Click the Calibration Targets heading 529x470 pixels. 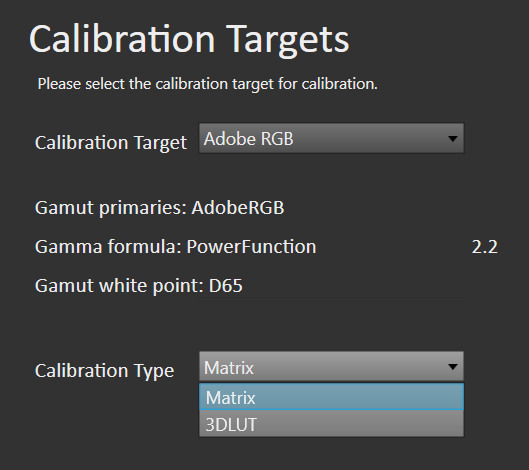point(189,40)
